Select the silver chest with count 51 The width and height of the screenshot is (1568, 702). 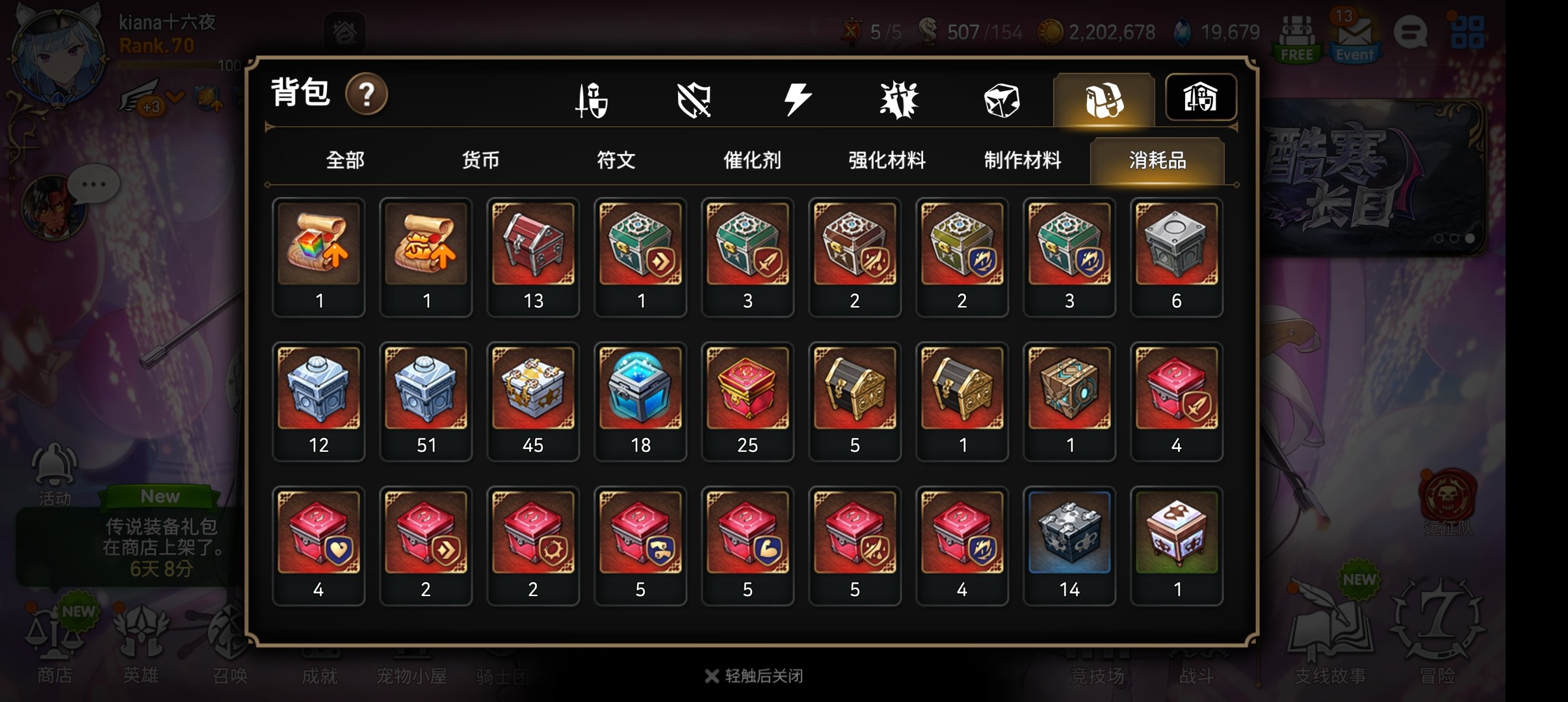pyautogui.click(x=426, y=402)
